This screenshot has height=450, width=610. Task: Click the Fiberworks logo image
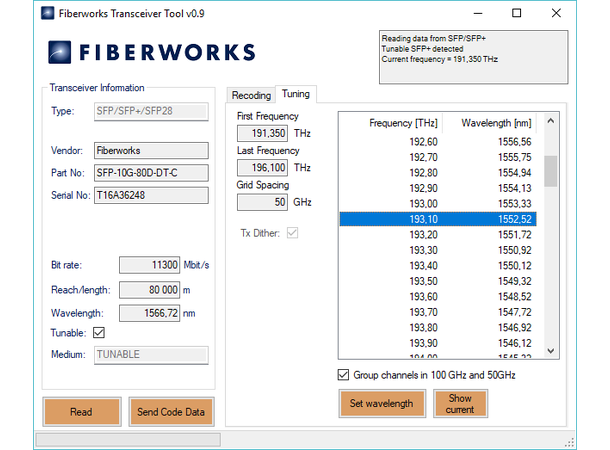152,52
